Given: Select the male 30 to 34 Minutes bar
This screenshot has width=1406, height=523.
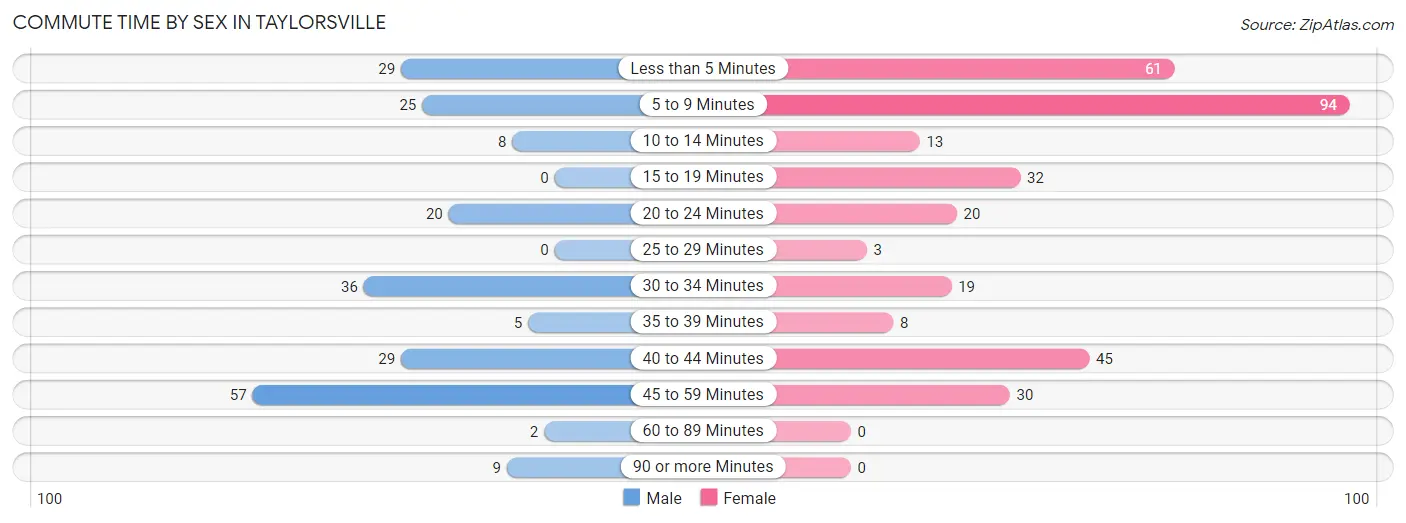Looking at the screenshot, I should (x=497, y=286).
